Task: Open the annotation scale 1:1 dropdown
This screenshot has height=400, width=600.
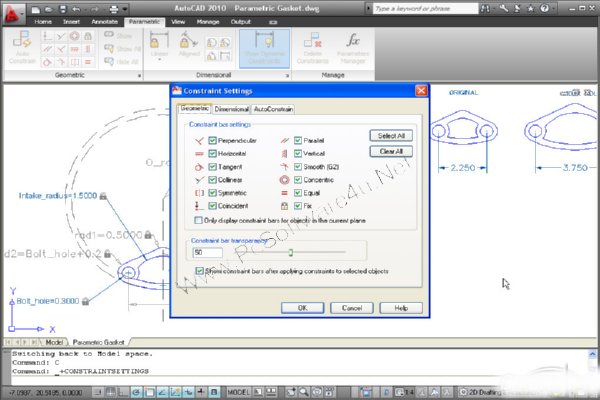Action: [x=405, y=392]
